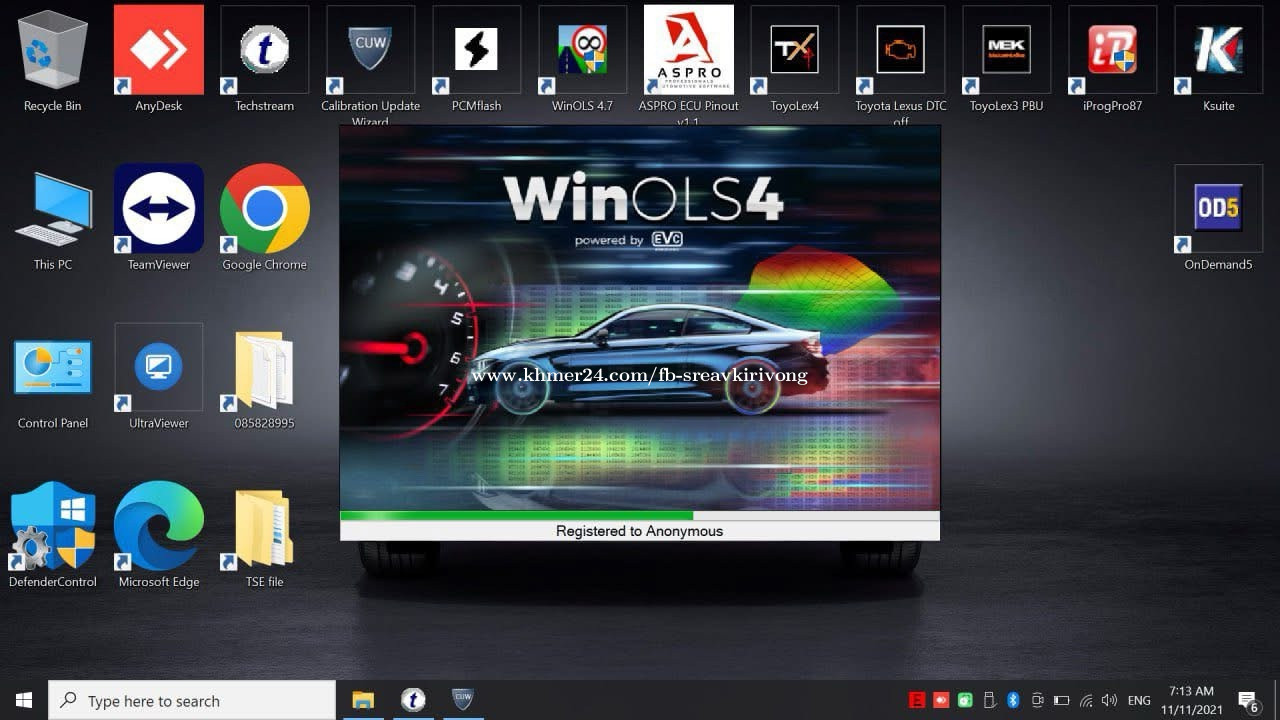
Task: Open the volume speaker control
Action: coord(1109,700)
